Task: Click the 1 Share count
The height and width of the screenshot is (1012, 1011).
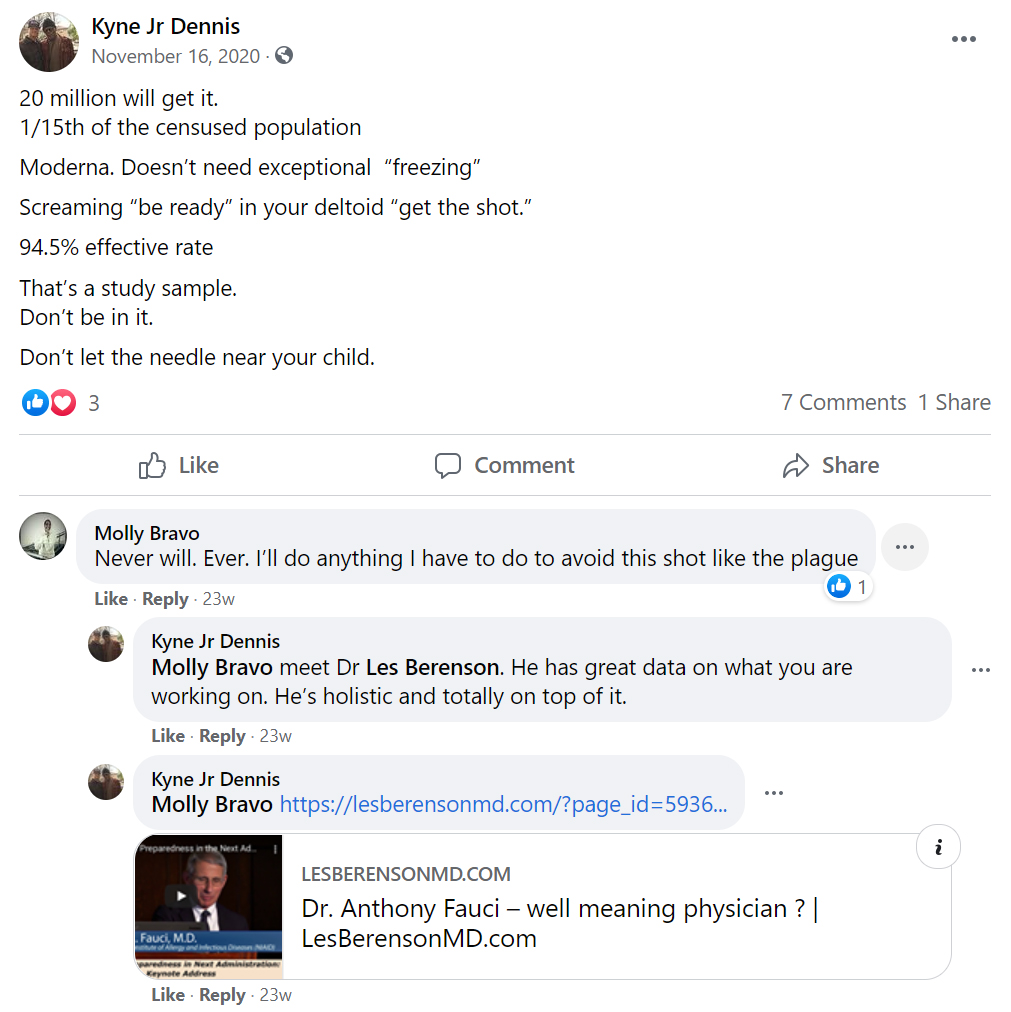Action: click(954, 402)
